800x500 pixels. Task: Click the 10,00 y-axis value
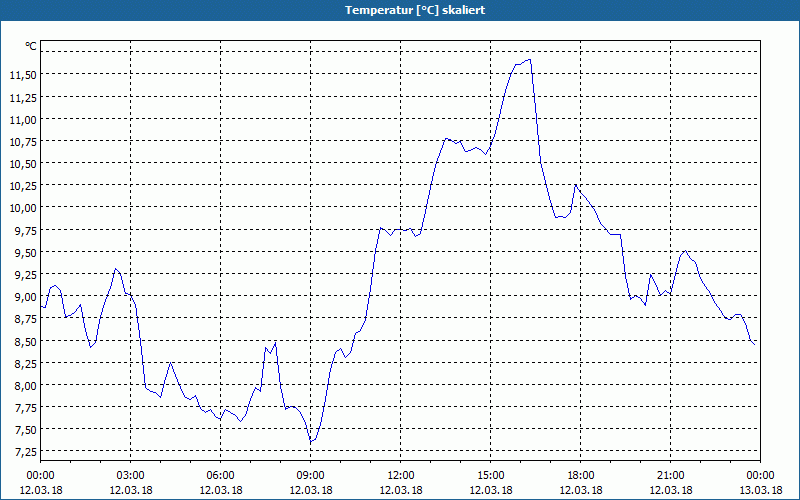click(x=23, y=208)
